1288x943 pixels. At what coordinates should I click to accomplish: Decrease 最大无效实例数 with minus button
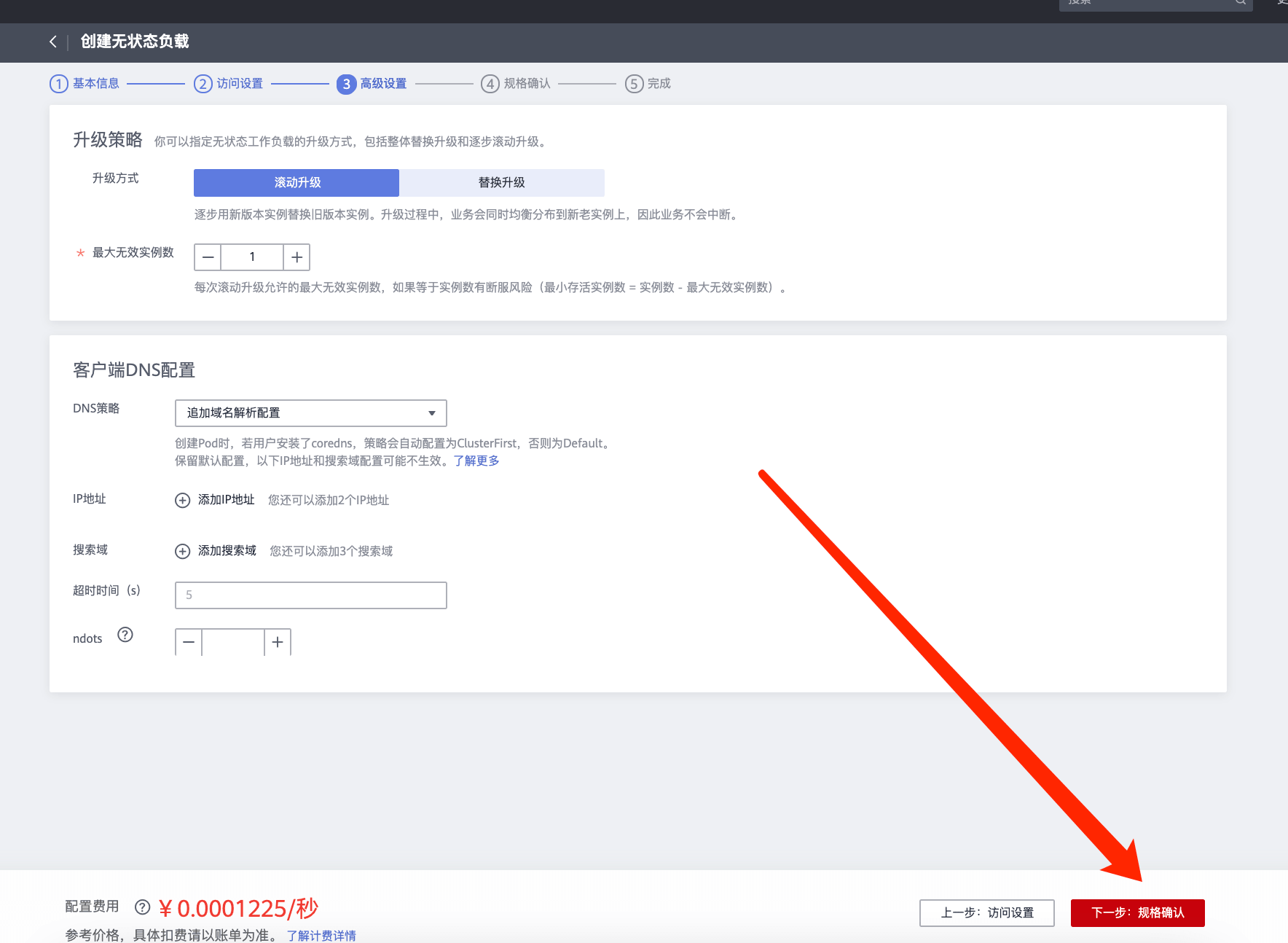point(208,257)
